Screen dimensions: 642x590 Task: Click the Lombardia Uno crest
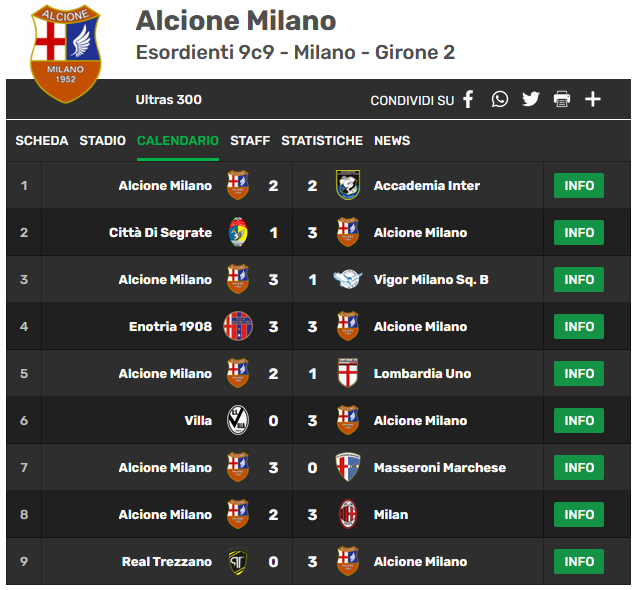click(347, 374)
